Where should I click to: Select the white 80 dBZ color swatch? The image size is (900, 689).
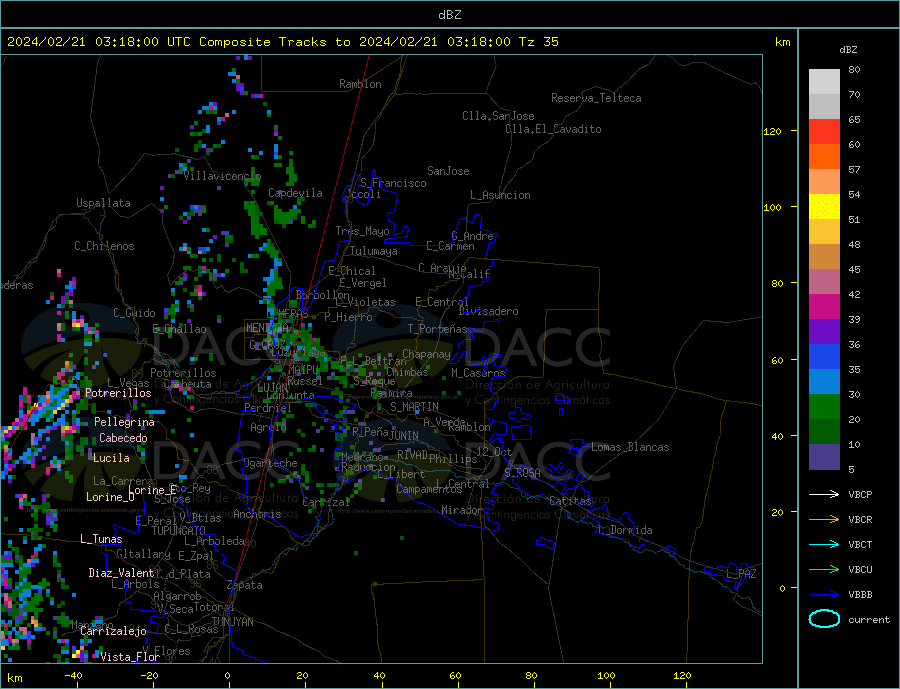point(824,82)
